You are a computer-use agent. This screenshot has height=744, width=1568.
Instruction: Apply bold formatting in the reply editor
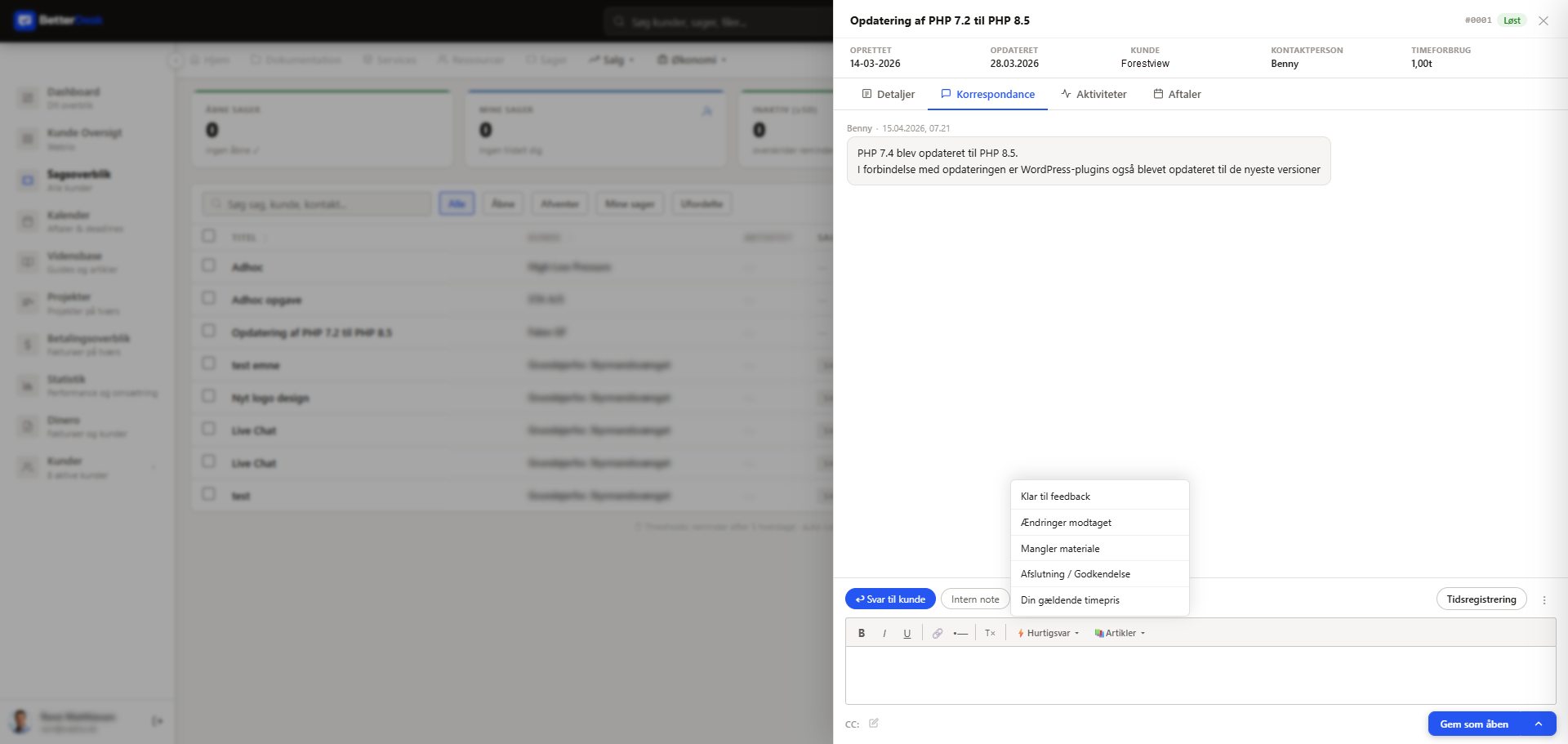coord(861,633)
